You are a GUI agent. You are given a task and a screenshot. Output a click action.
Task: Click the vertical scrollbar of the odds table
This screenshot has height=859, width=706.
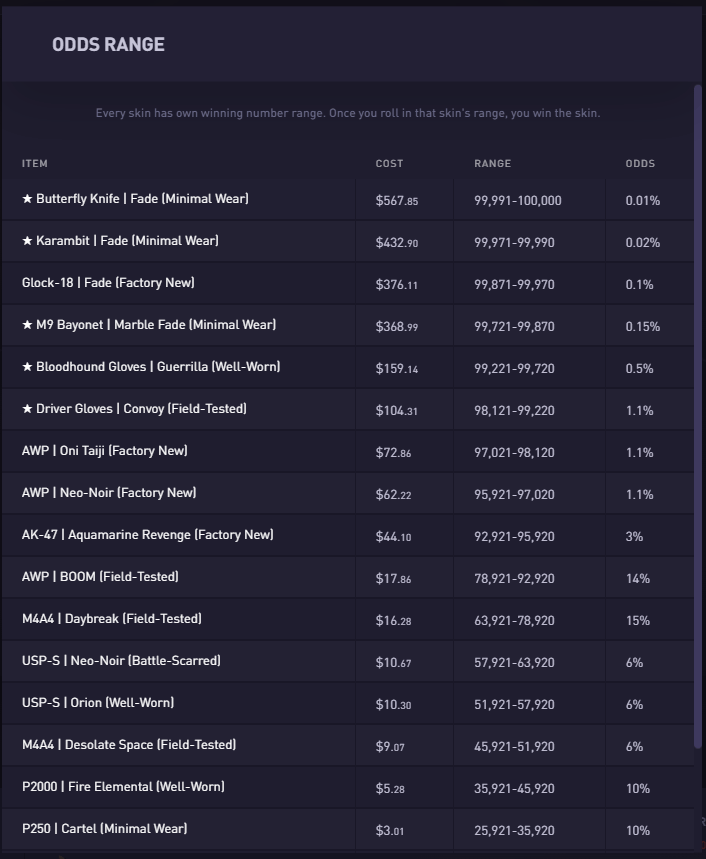pyautogui.click(x=698, y=400)
